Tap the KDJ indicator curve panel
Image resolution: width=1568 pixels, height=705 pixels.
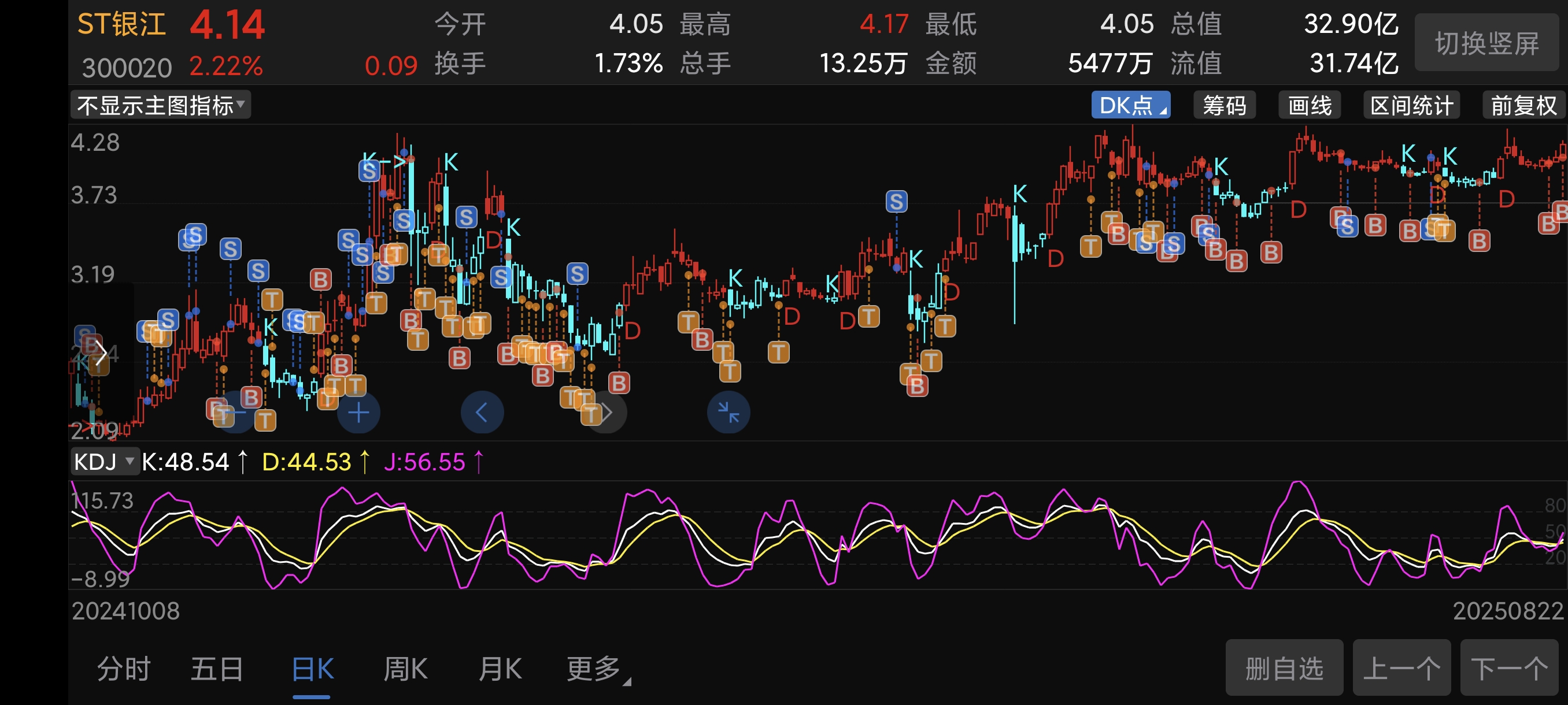tap(818, 534)
